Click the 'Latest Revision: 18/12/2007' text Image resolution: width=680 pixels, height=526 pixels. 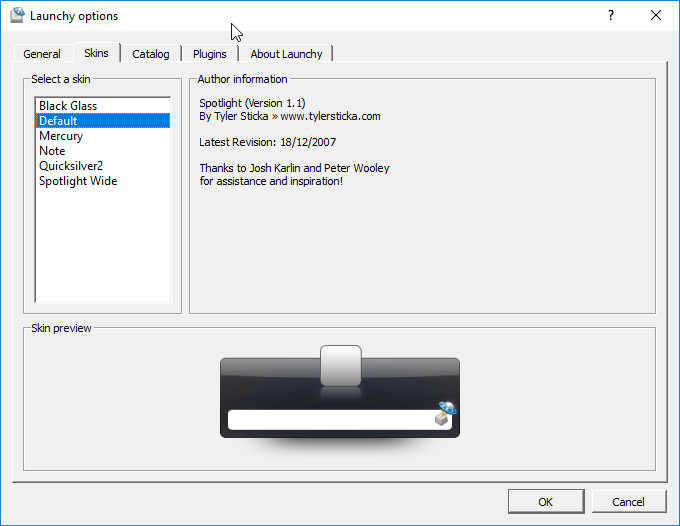[268, 142]
